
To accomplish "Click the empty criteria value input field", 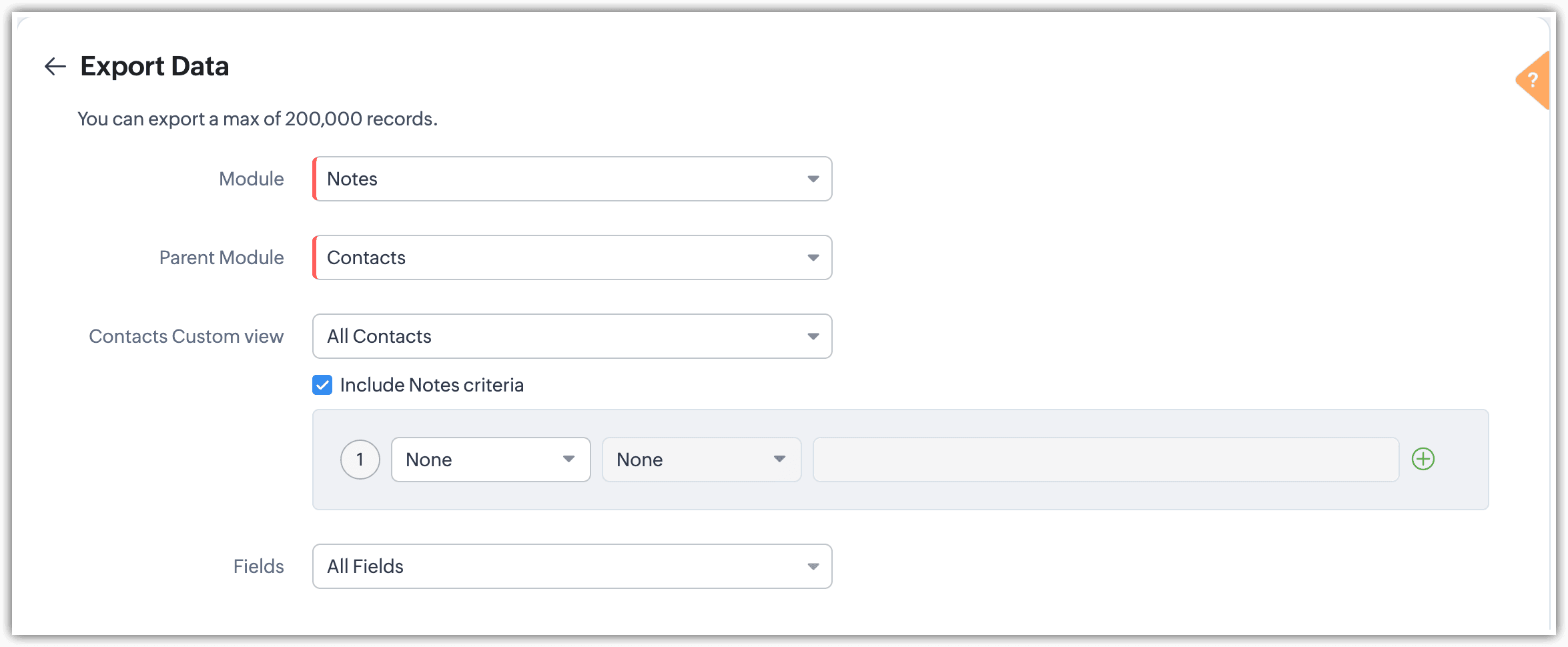I will click(x=1105, y=460).
